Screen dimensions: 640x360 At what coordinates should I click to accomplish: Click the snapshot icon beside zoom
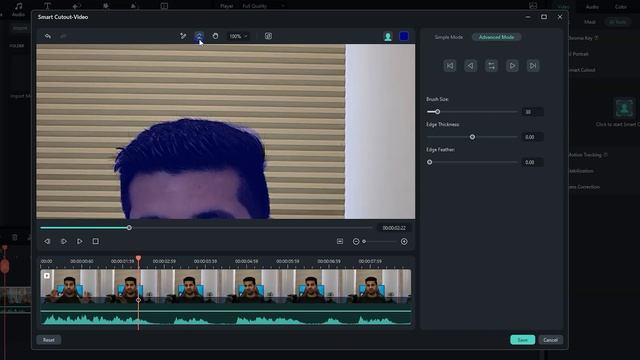(268, 36)
